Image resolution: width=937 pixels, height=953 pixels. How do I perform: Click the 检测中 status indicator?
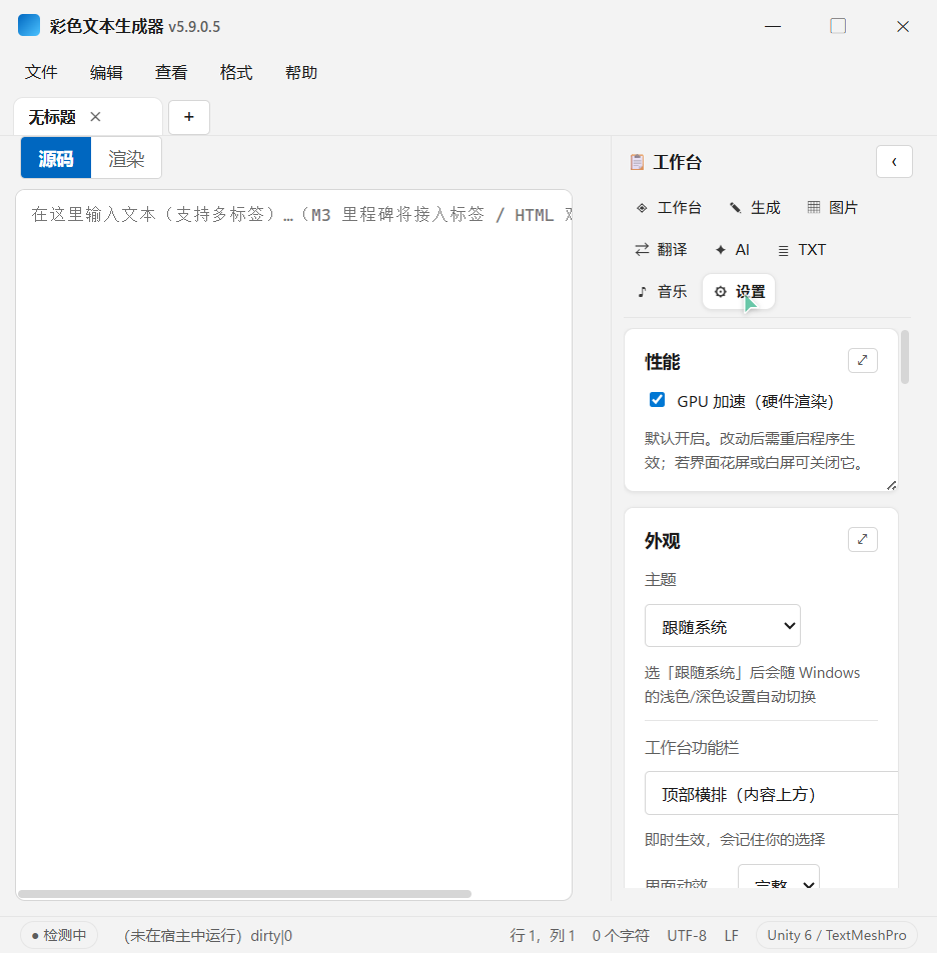pos(58,935)
